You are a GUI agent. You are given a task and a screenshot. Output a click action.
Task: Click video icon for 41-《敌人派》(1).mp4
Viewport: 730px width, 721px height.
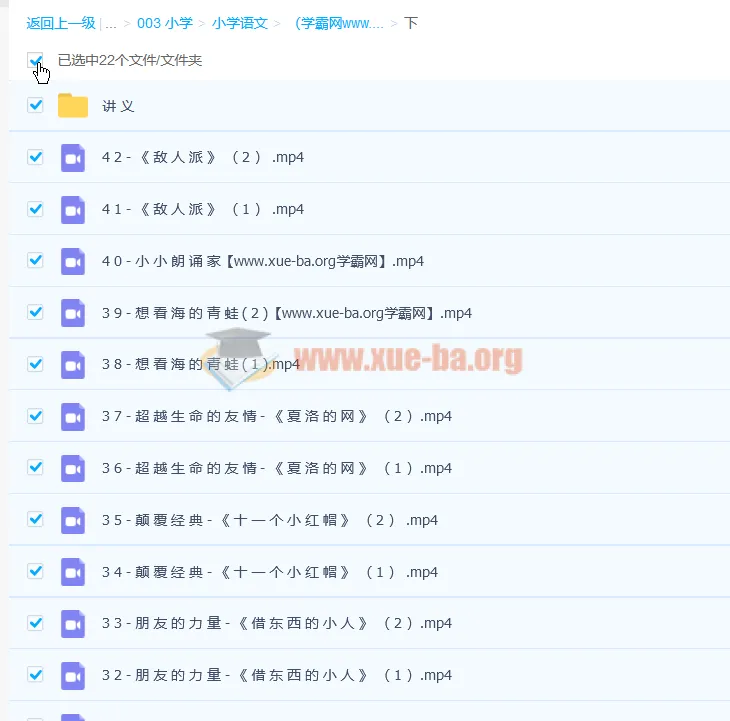(x=73, y=210)
